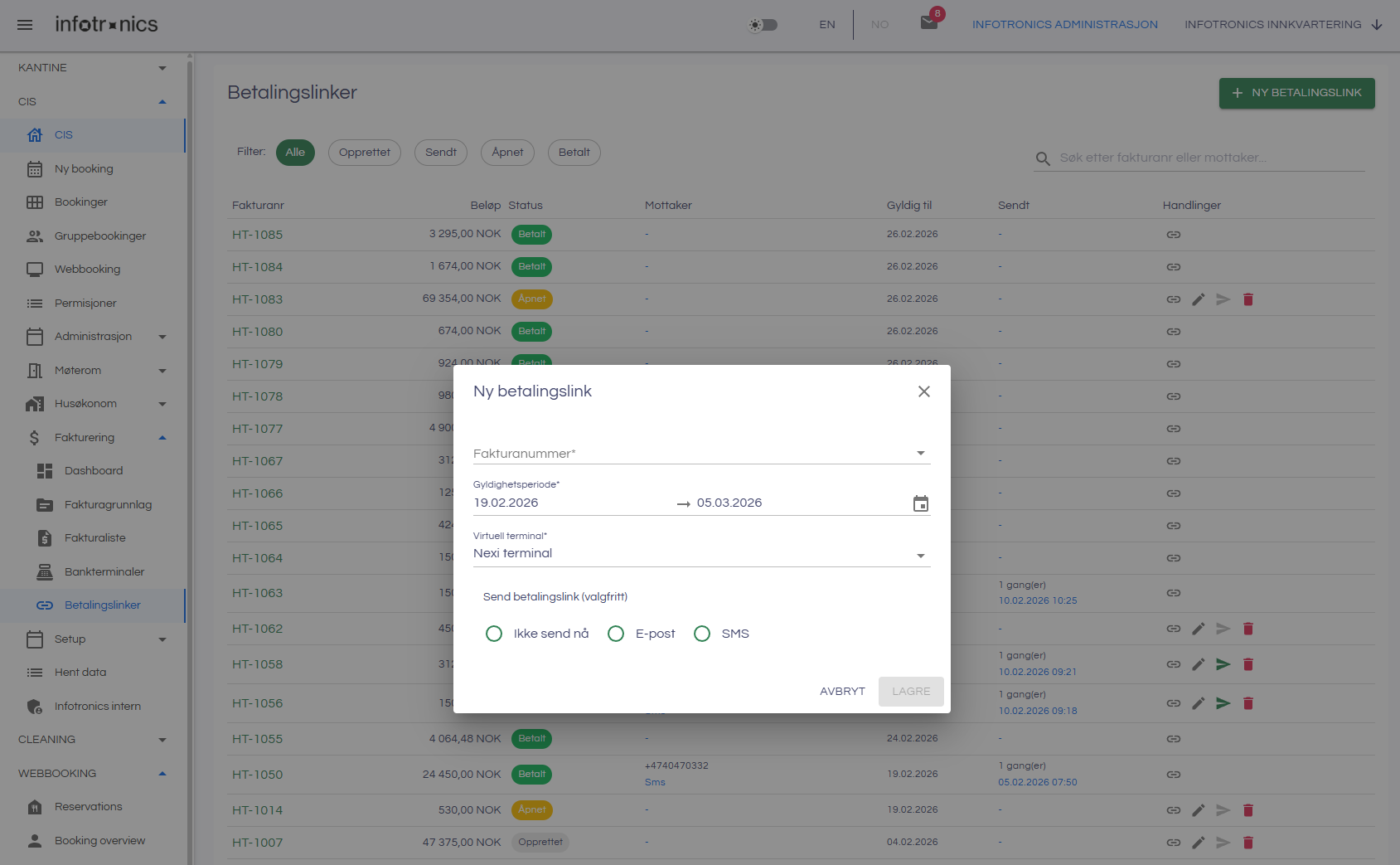Open Fakturaliste page
Viewport: 1400px width, 865px height.
(92, 538)
